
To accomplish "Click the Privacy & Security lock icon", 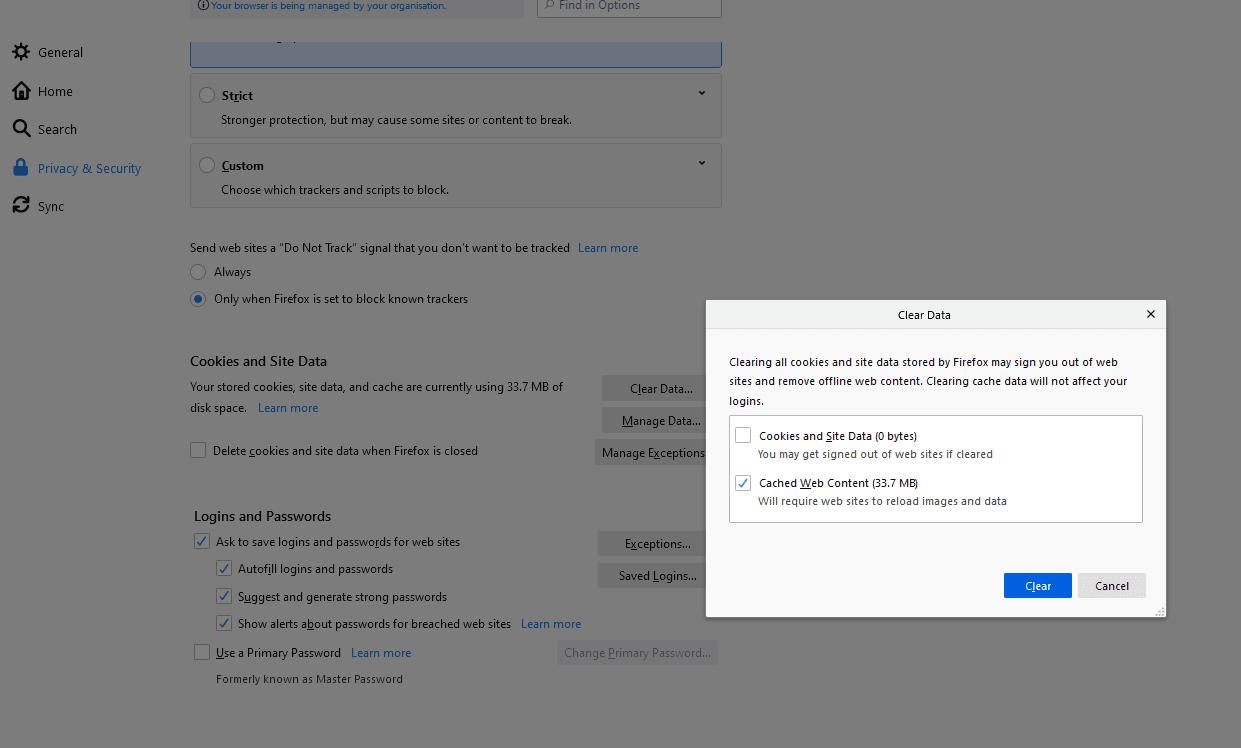I will [21, 168].
